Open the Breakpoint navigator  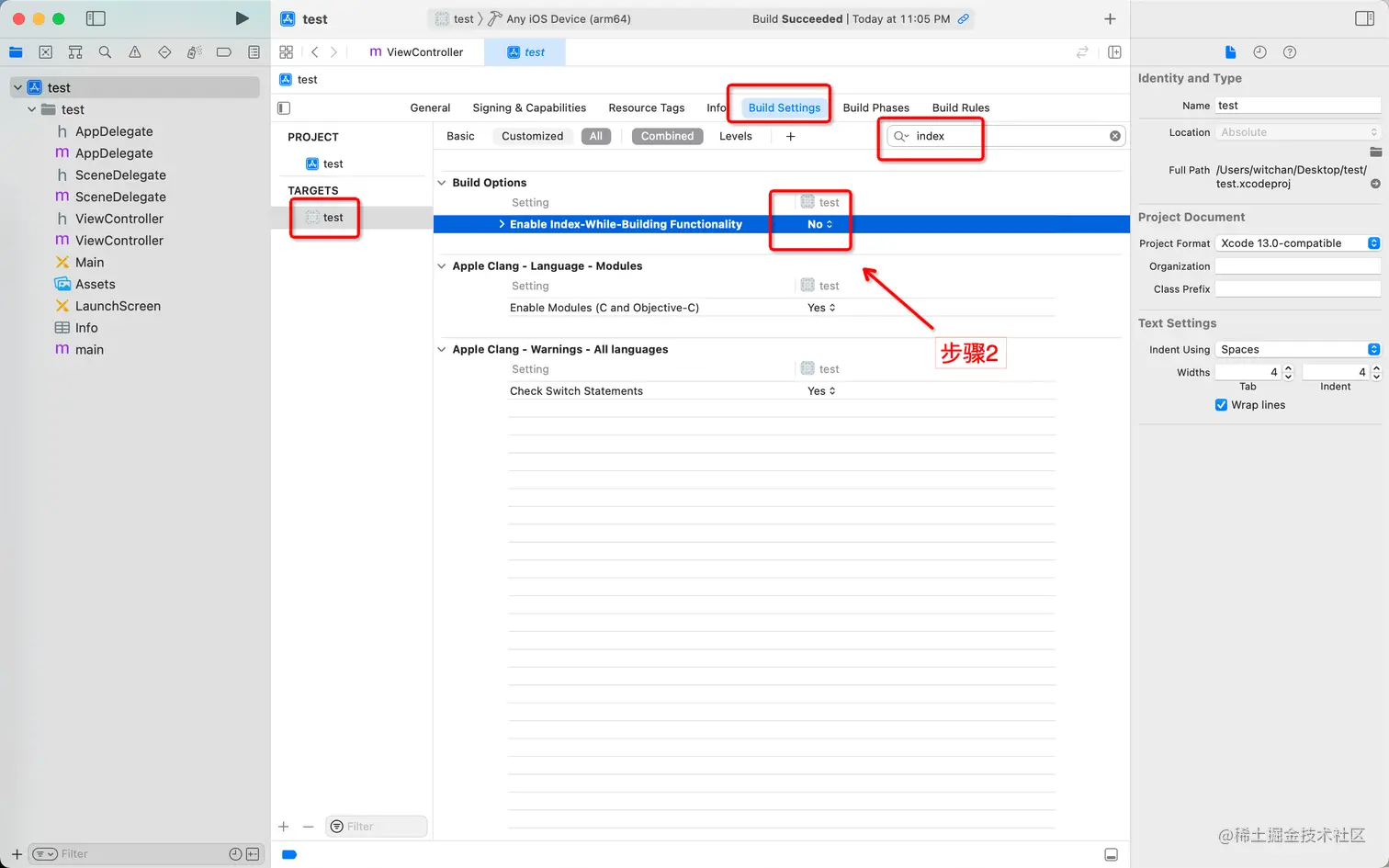[x=224, y=52]
